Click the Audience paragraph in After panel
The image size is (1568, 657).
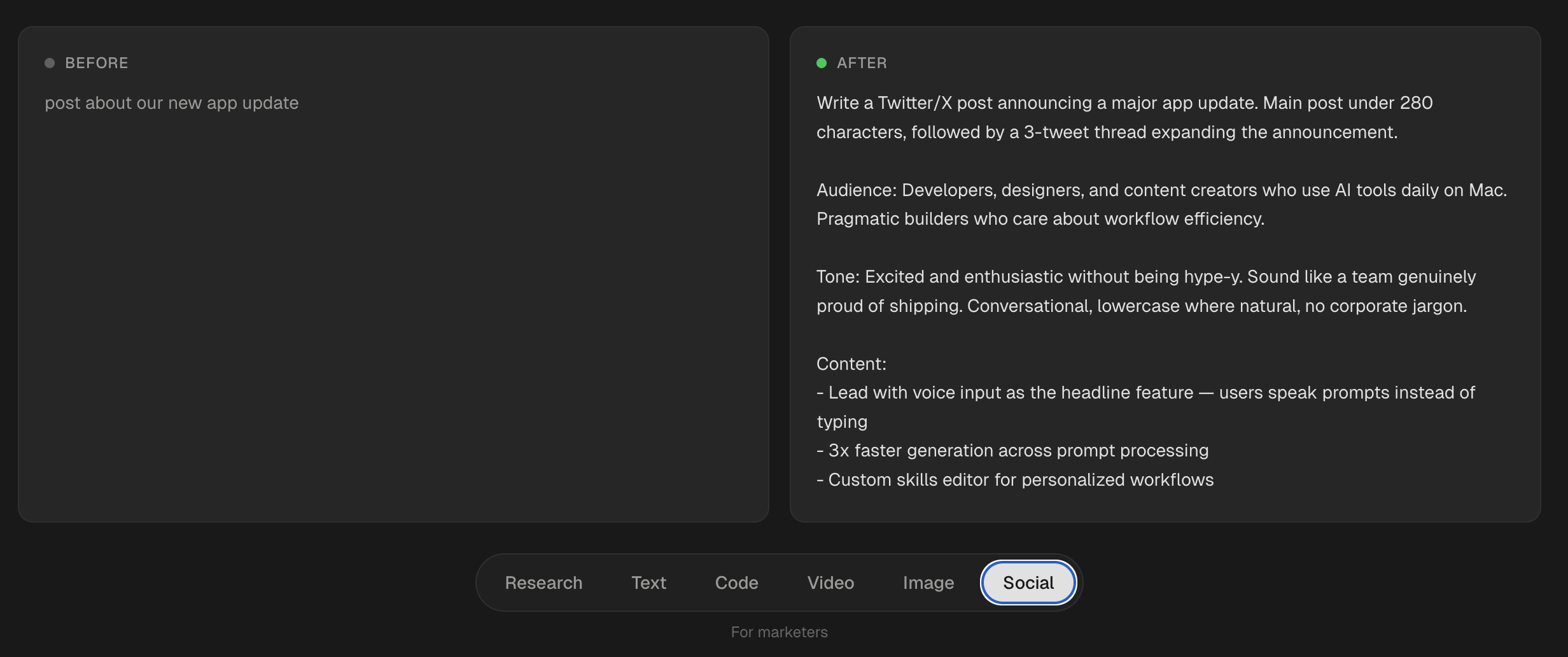coord(1161,204)
